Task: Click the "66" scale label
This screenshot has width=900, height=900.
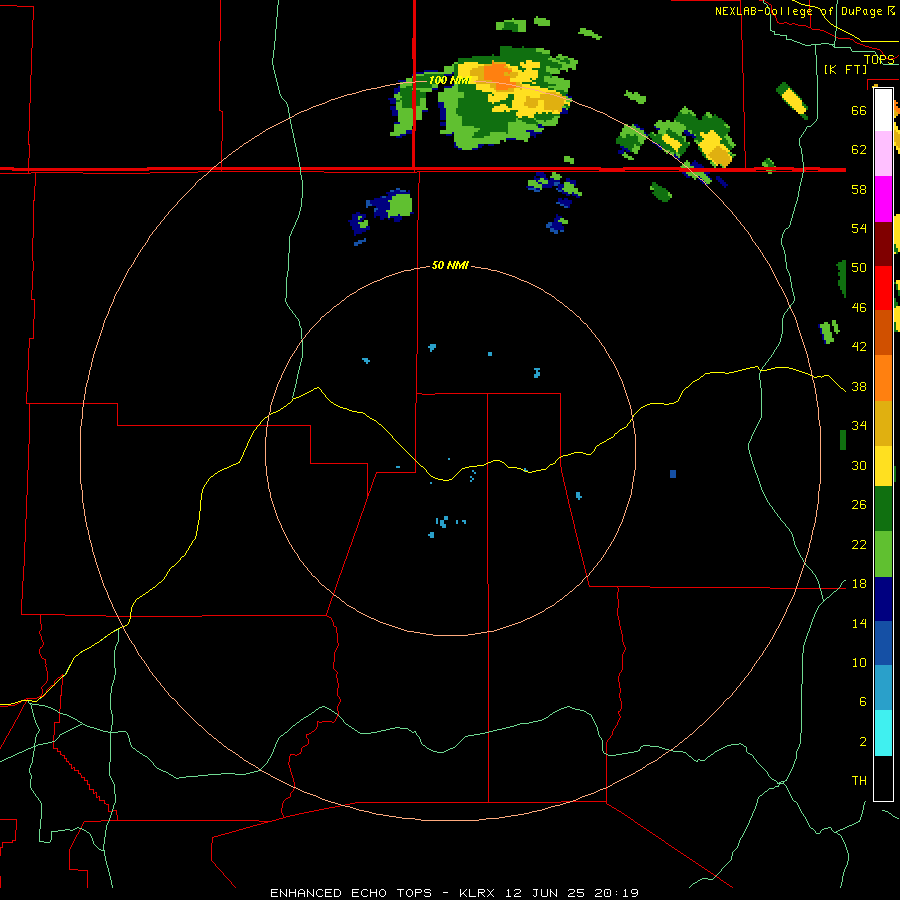Action: [x=859, y=110]
